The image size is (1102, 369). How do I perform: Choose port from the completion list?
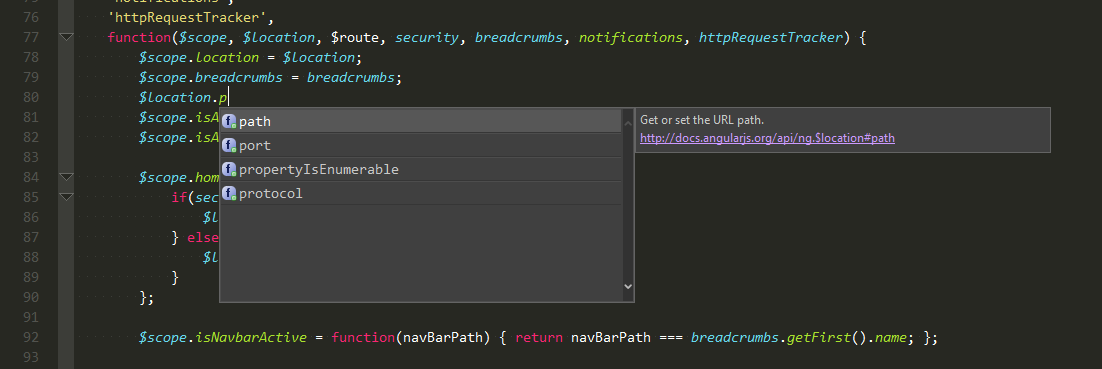click(421, 145)
